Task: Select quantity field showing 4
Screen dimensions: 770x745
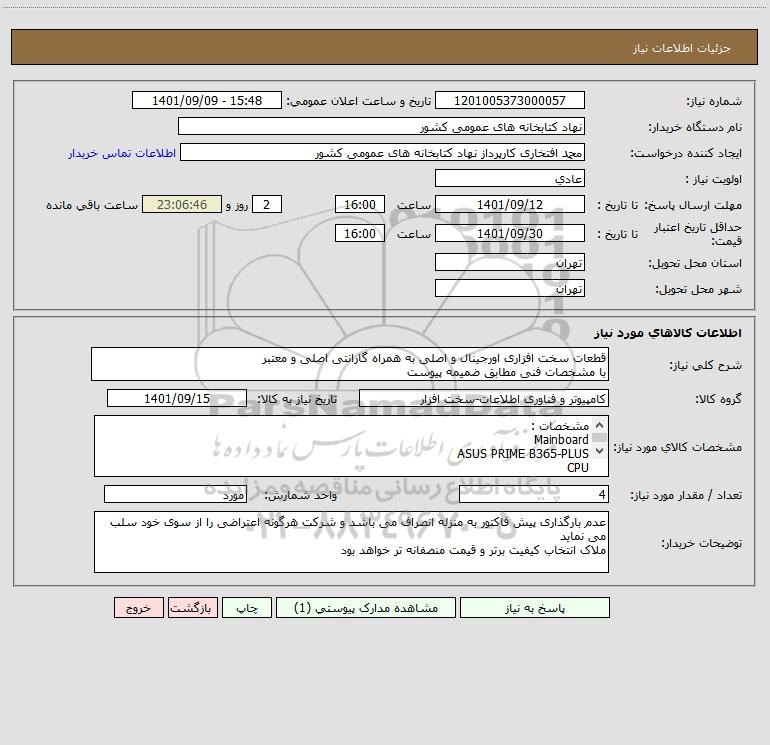Action: (x=534, y=495)
